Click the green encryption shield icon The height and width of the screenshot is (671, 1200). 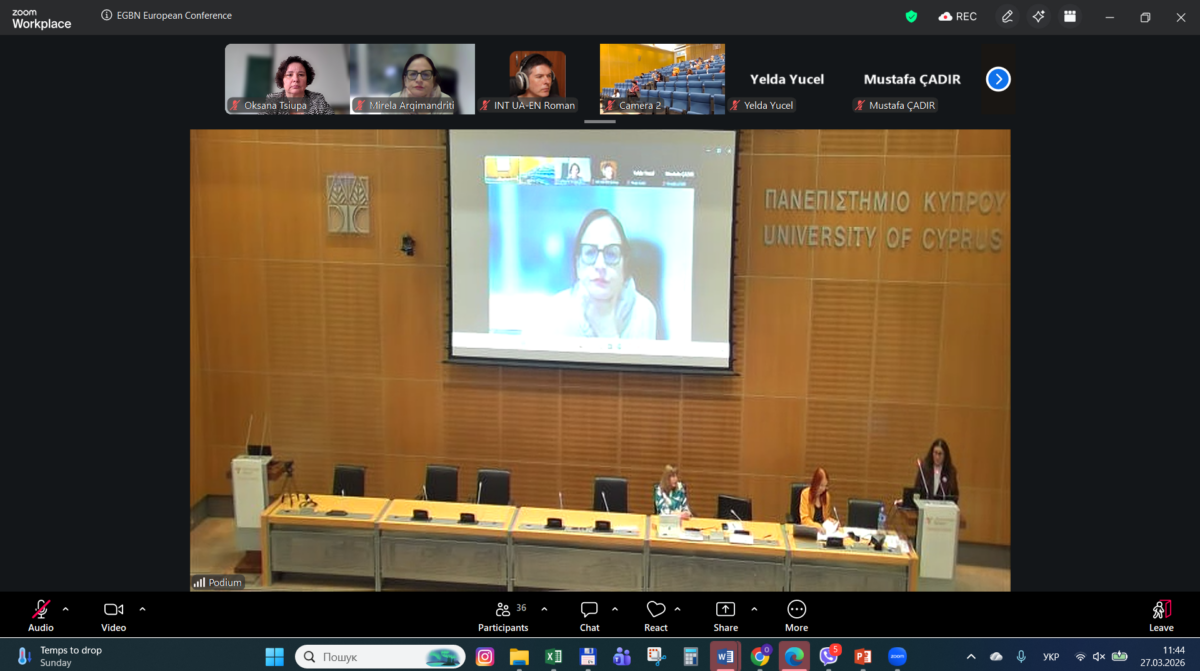(911, 16)
